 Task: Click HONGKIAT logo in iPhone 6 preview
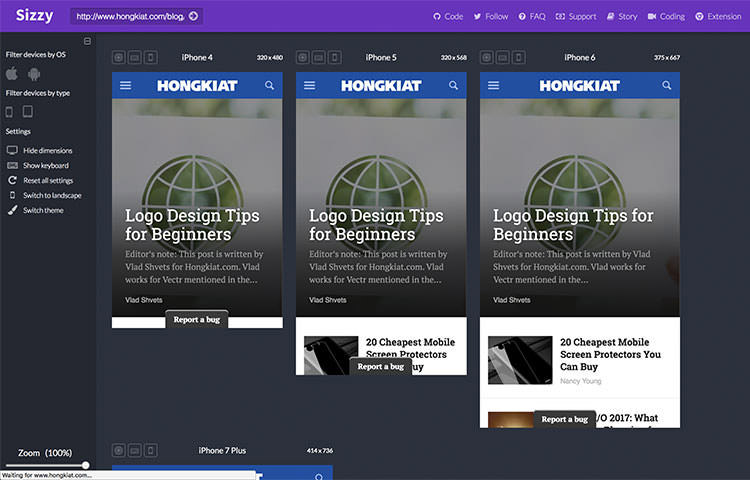580,86
